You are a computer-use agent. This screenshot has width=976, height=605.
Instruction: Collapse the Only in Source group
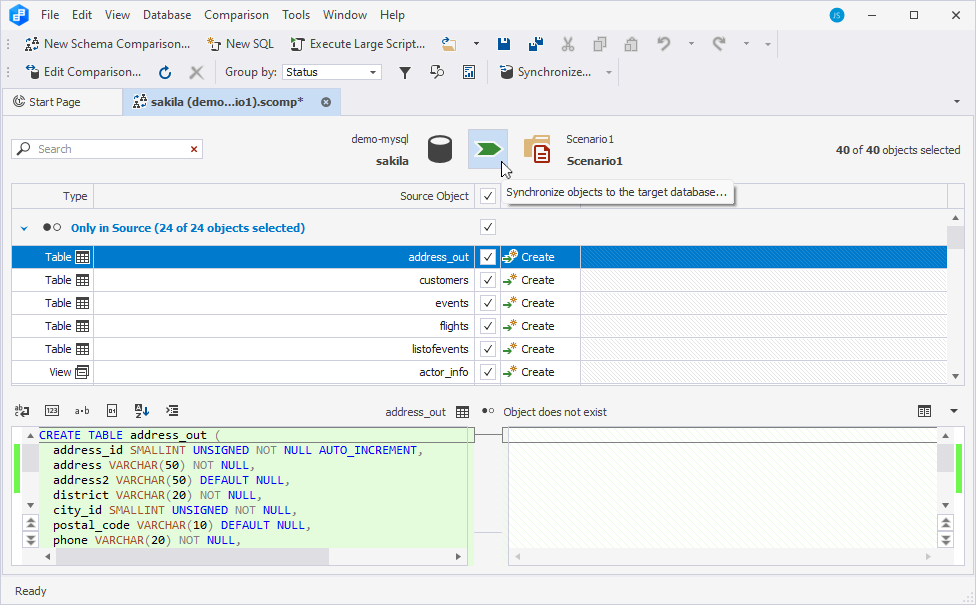(24, 228)
